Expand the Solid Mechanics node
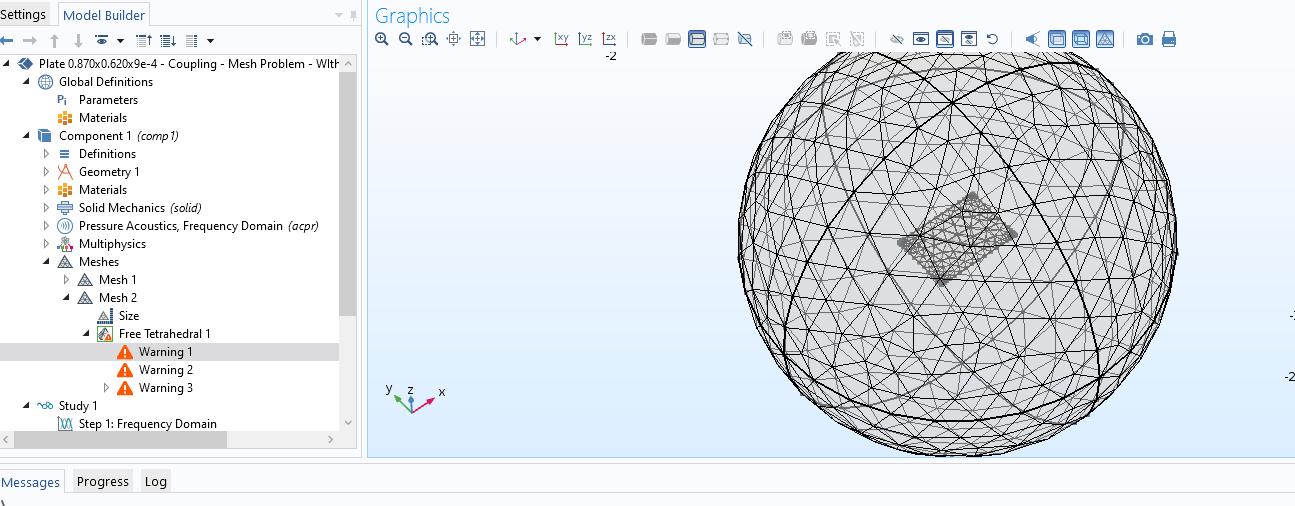 (46, 208)
